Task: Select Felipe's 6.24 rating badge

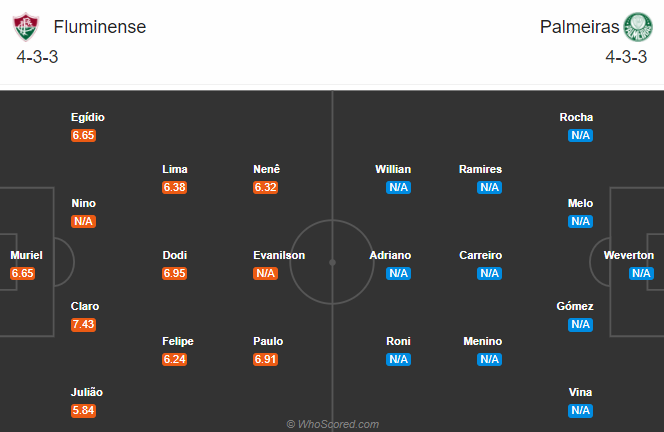Action: [174, 359]
